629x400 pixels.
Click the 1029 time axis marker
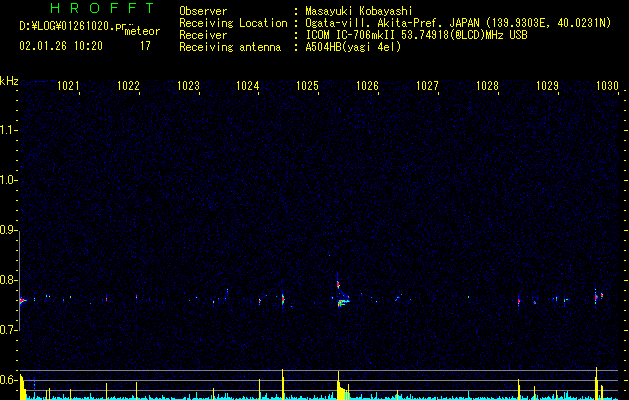coord(548,86)
